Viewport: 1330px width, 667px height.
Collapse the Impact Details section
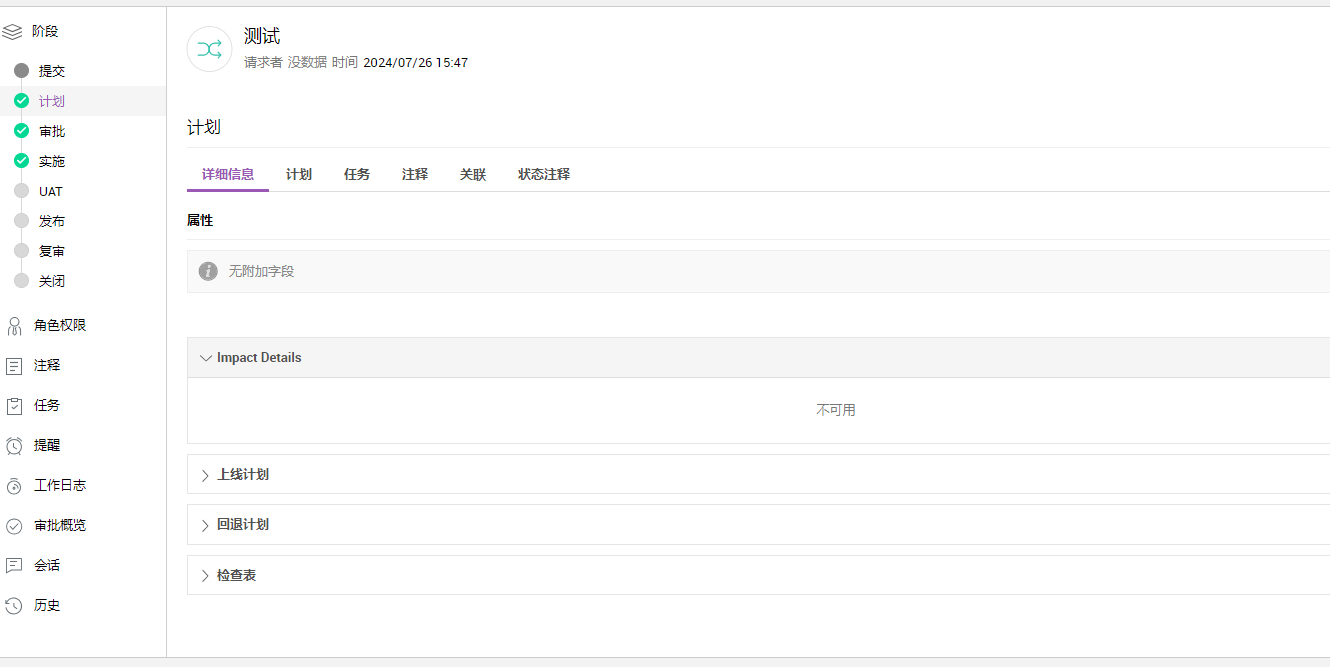(x=207, y=358)
